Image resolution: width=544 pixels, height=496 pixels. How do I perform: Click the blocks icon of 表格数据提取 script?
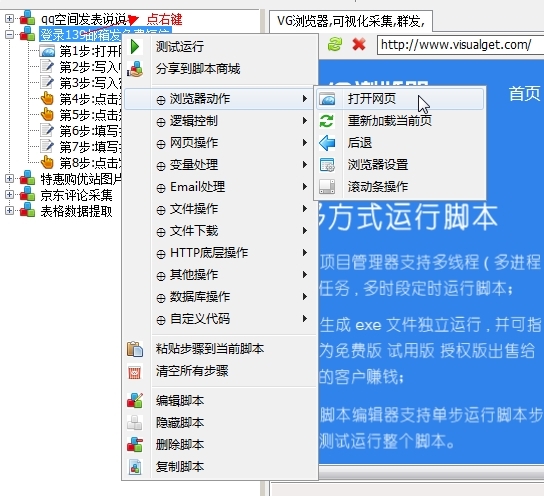click(27, 211)
